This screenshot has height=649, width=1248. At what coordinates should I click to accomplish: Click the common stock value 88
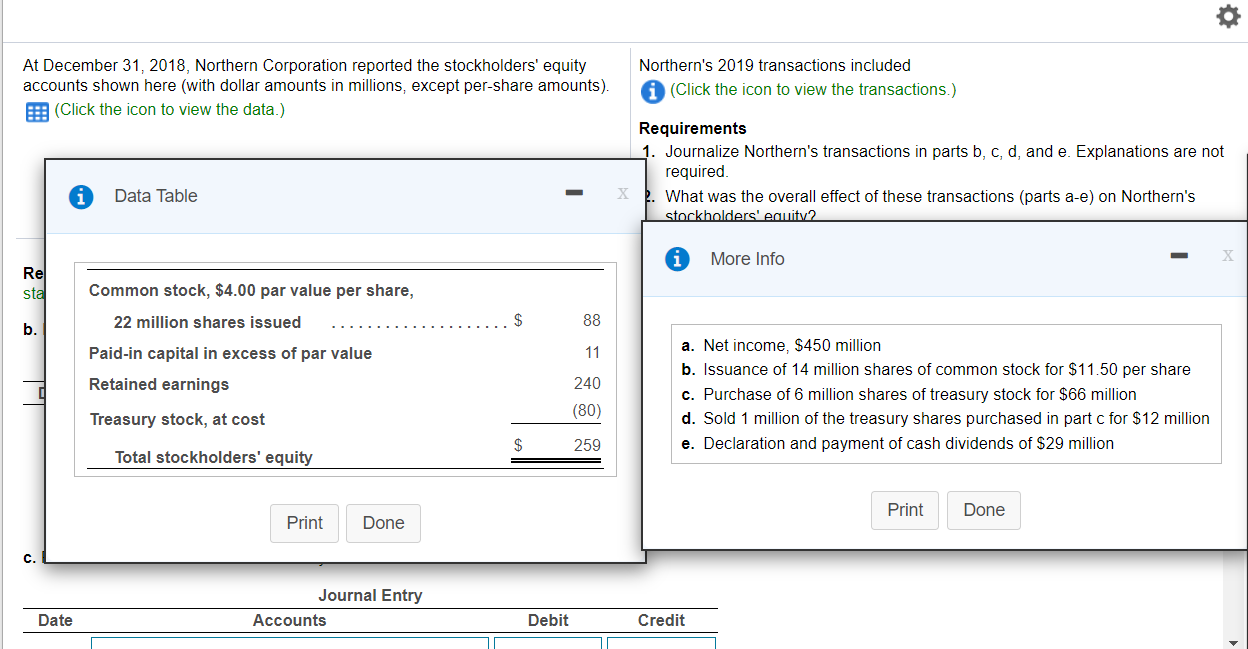[x=592, y=321]
